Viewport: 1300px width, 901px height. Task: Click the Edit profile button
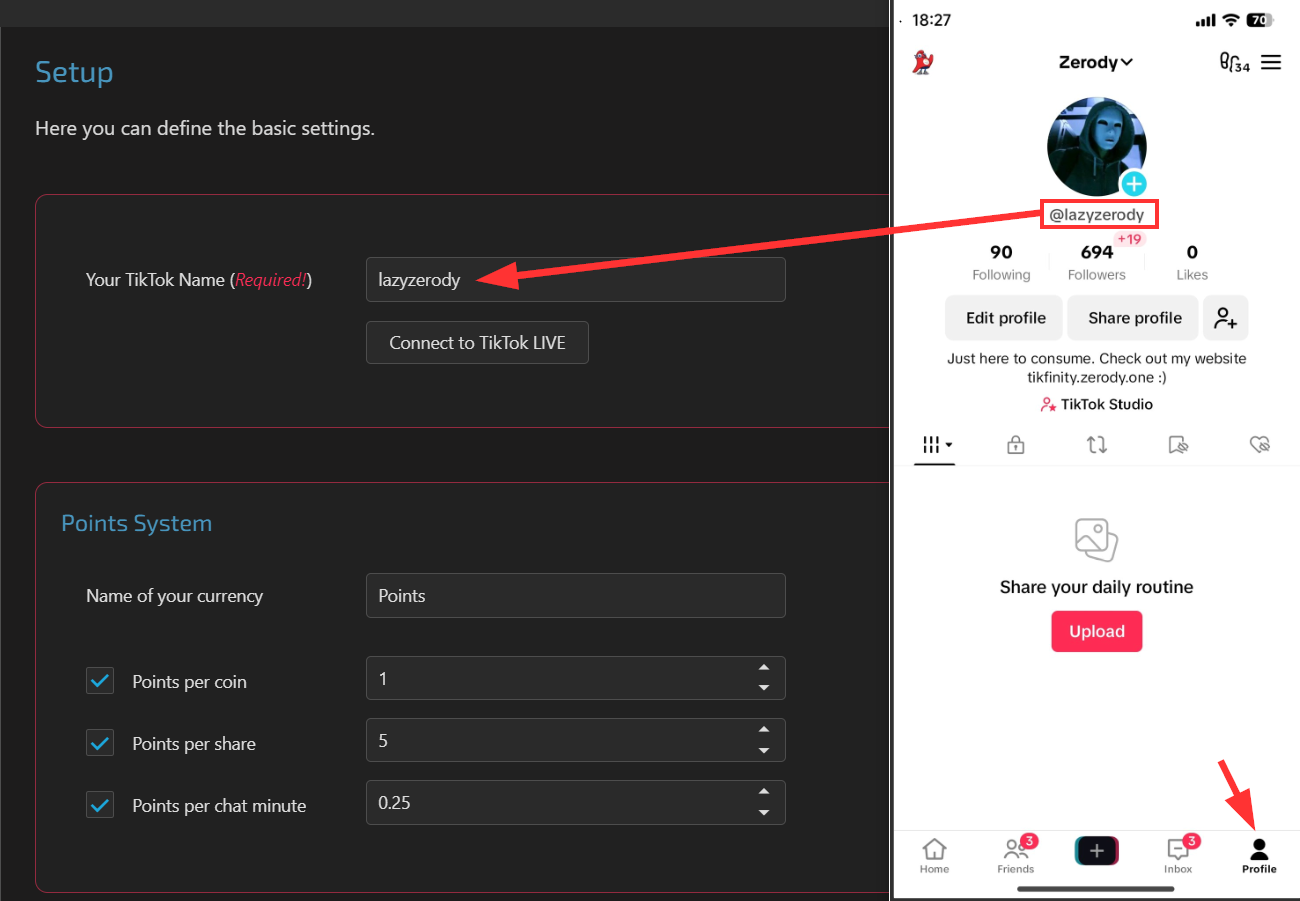pyautogui.click(x=1005, y=318)
